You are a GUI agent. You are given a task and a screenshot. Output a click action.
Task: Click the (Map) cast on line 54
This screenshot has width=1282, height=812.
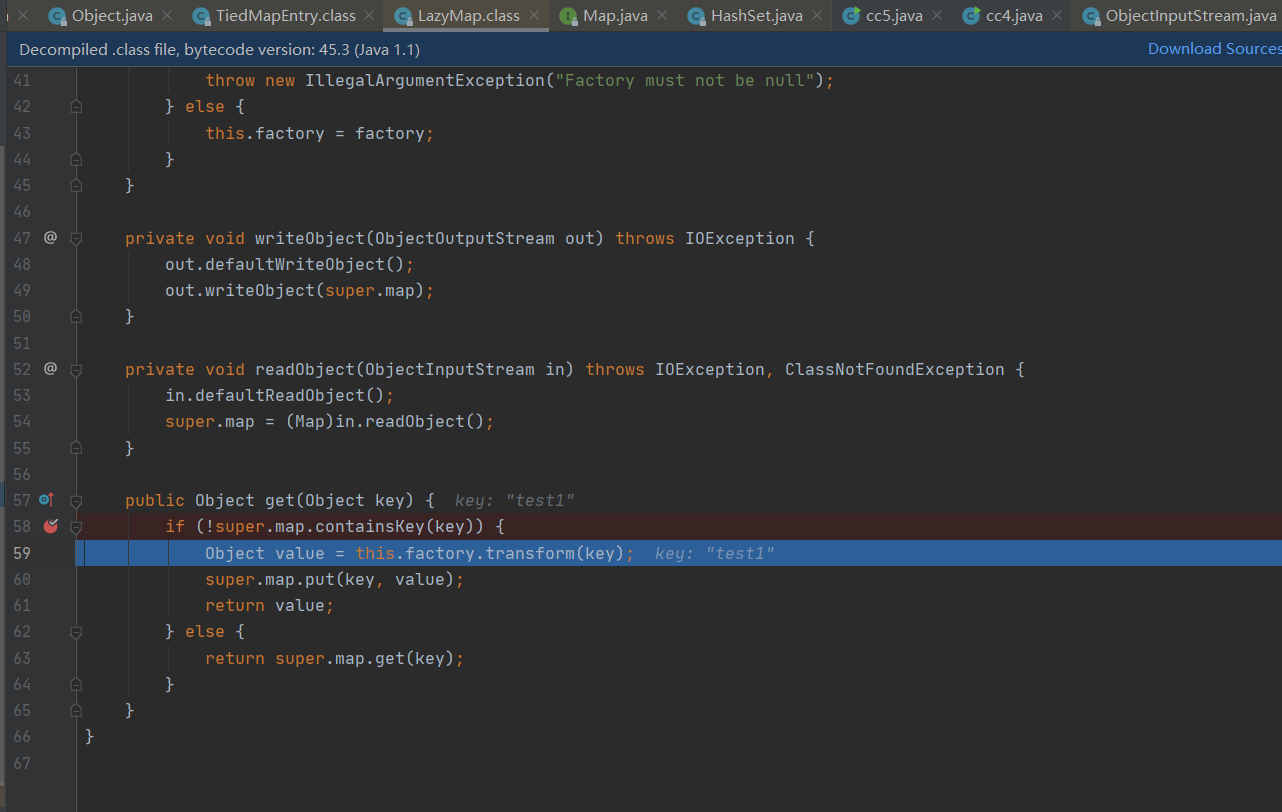coord(310,421)
